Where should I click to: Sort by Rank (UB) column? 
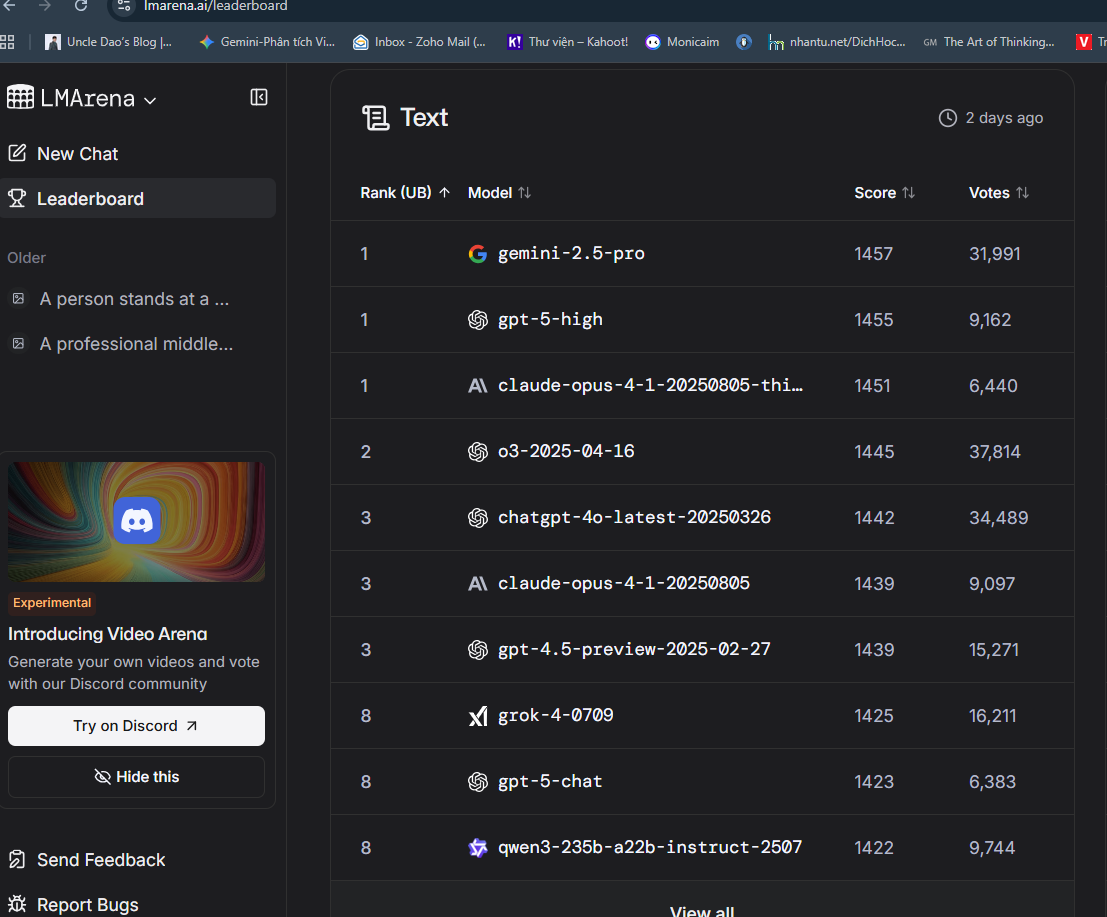[x=405, y=193]
